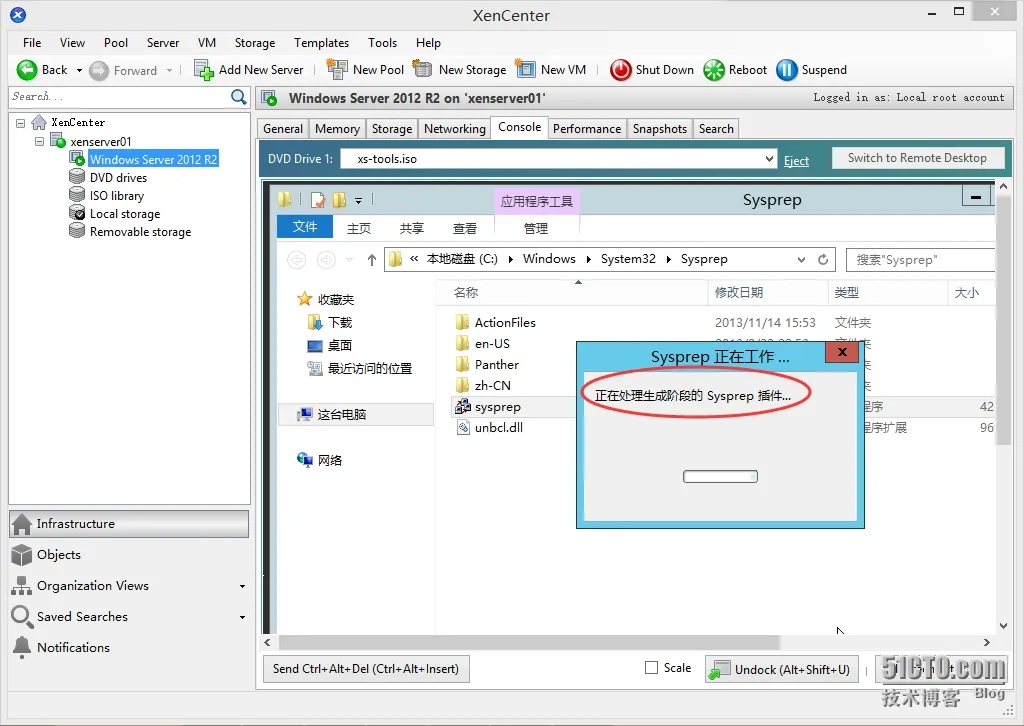Click the XenCenter root home icon
This screenshot has height=726, width=1024.
[39, 122]
